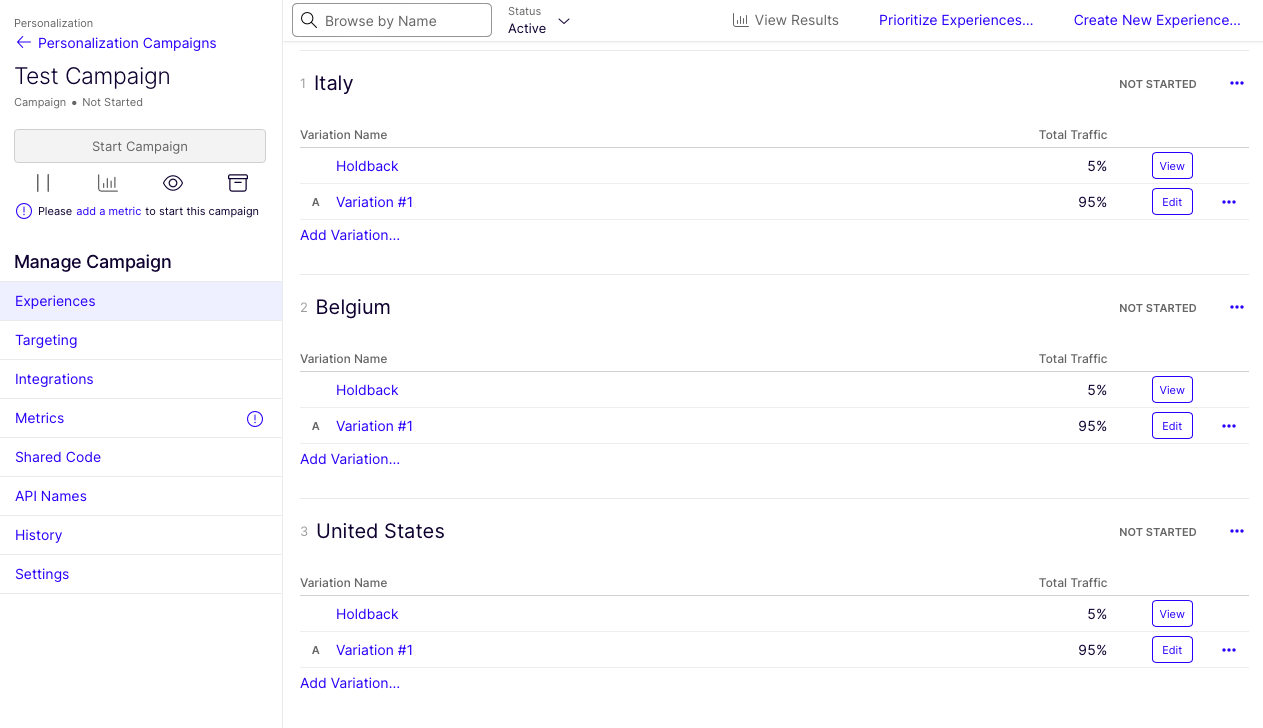The image size is (1263, 728).
Task: Click Edit for Belgium's Variation #1
Action: click(x=1172, y=426)
